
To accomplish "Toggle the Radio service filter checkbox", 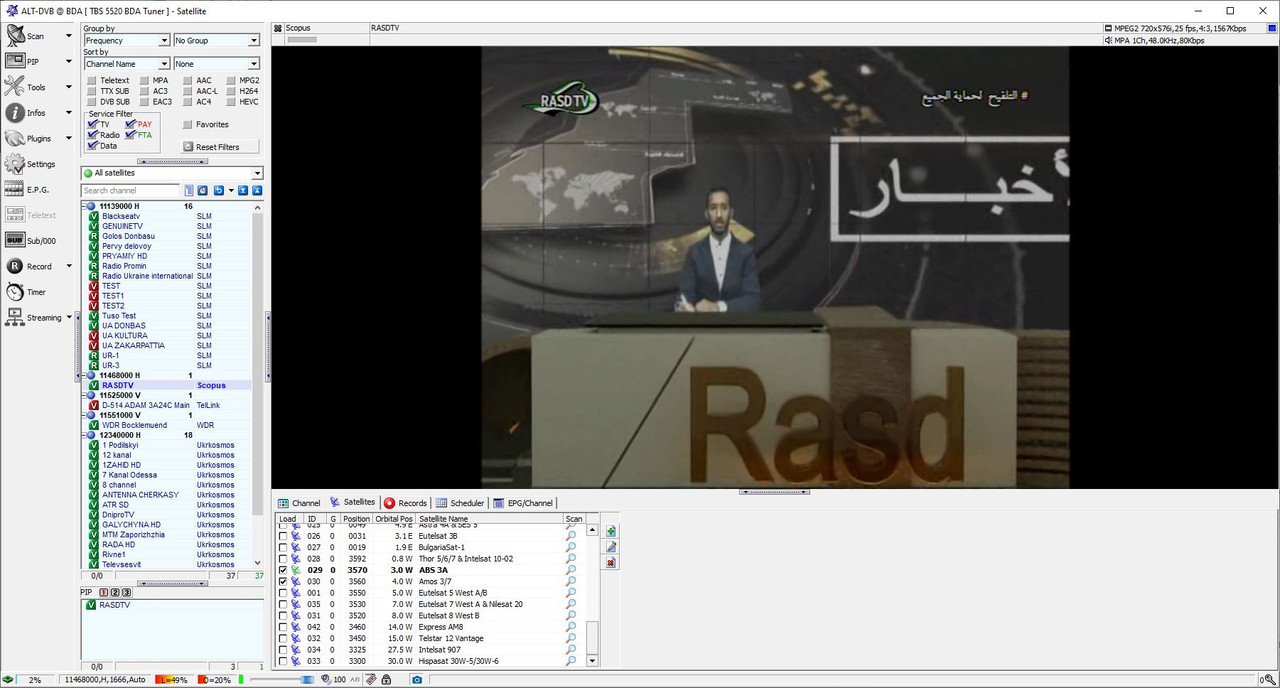I will [x=93, y=135].
